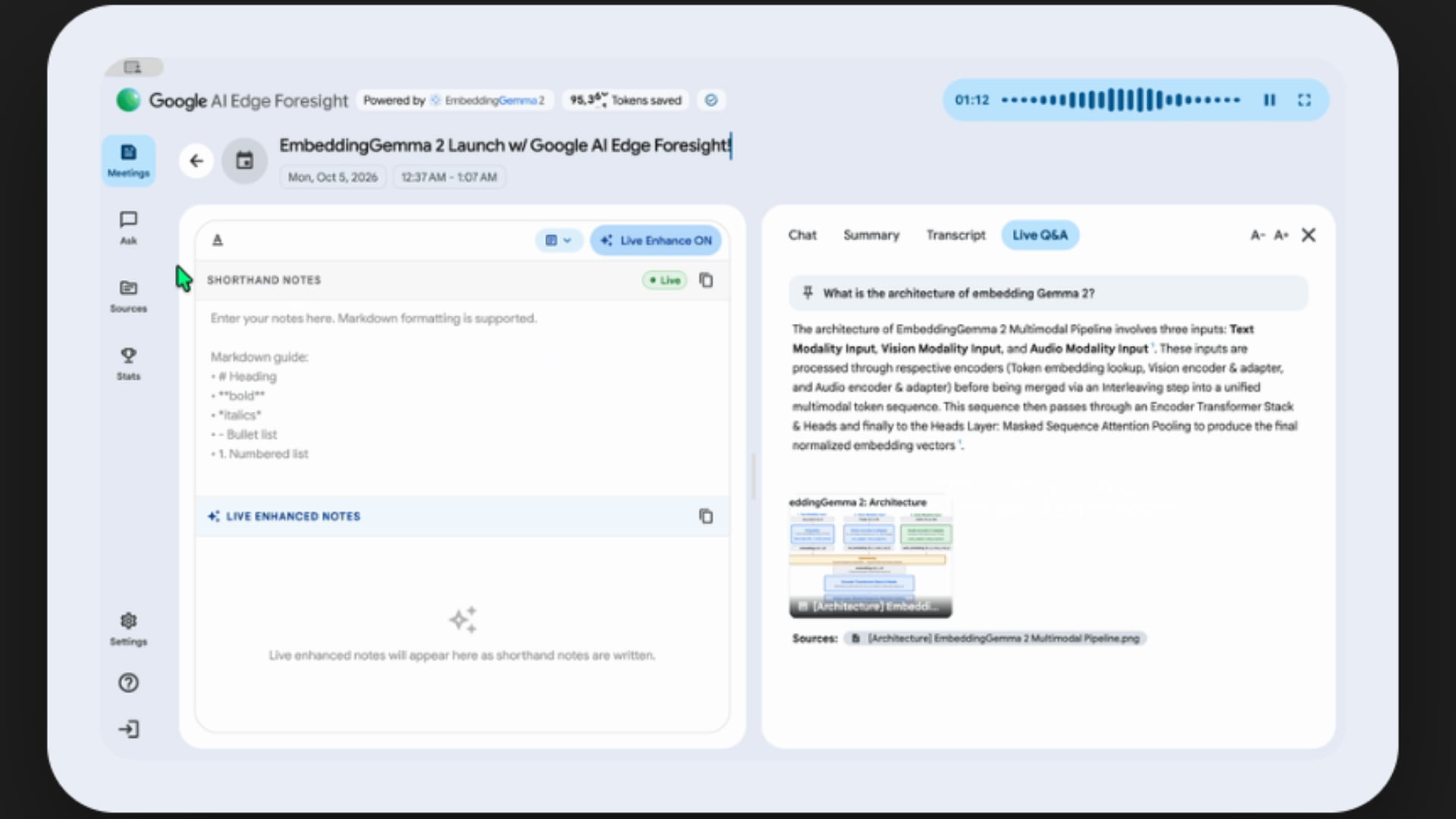Viewport: 1456px width, 819px height.
Task: Open the Architecture pipeline source file chip
Action: pyautogui.click(x=995, y=639)
